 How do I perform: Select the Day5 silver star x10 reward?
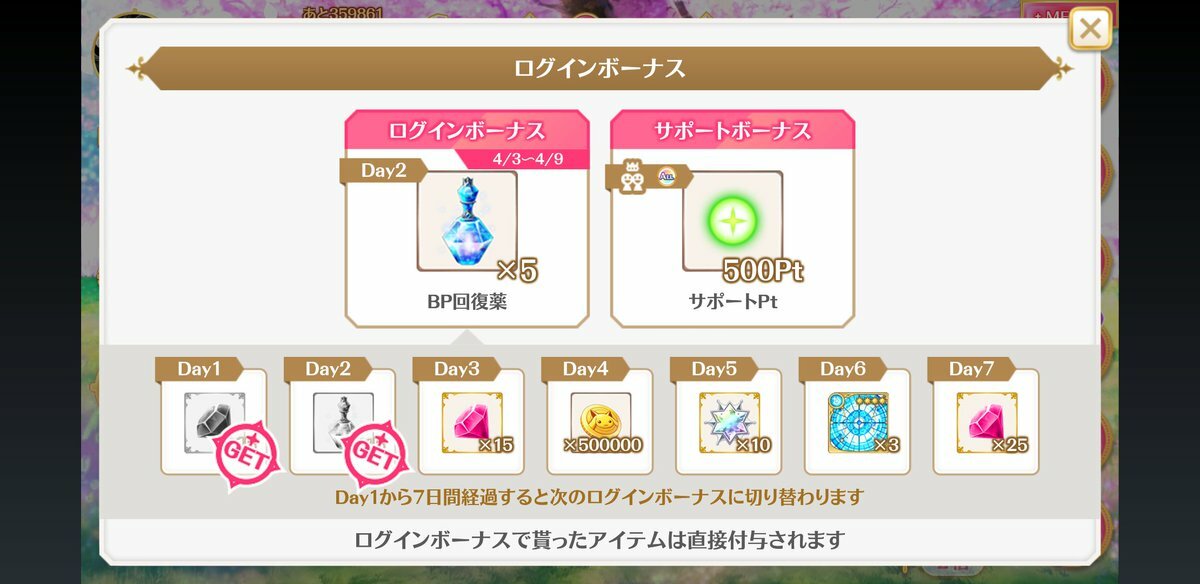pos(729,422)
